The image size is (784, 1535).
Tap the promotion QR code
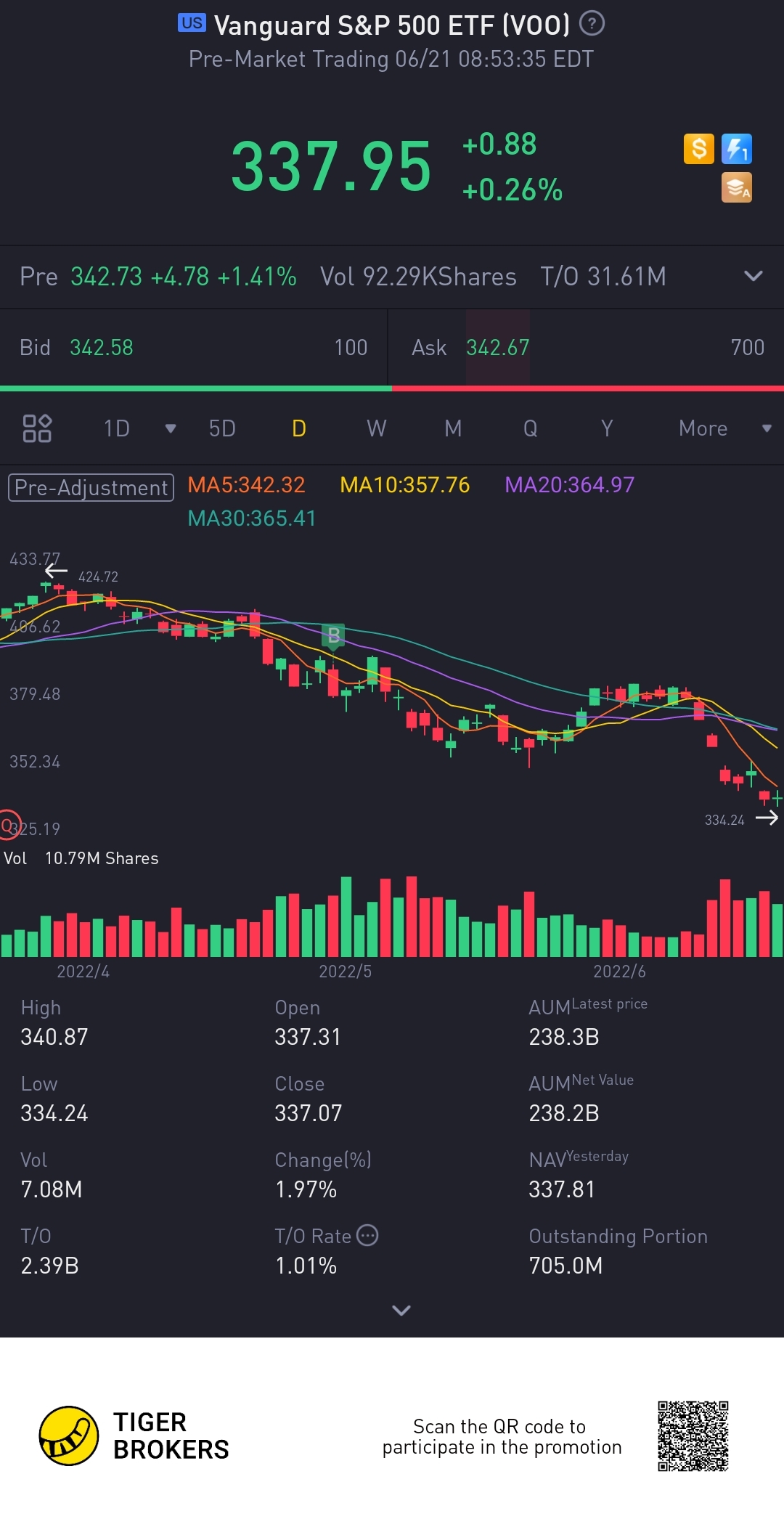693,1436
